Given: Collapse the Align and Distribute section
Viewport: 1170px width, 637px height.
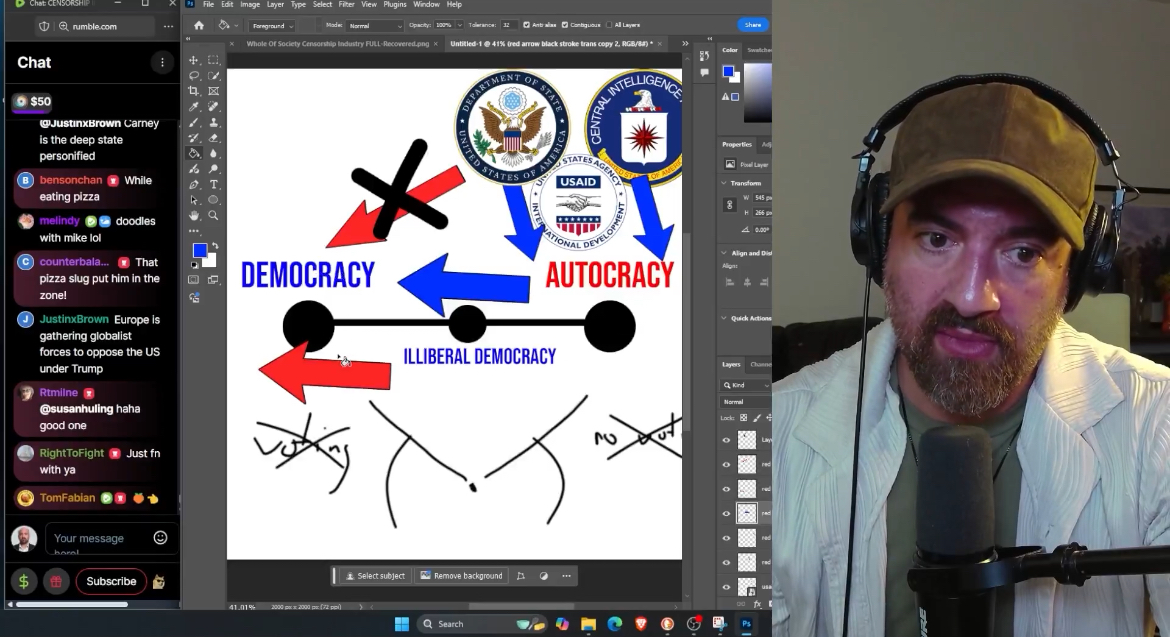Looking at the screenshot, I should (x=724, y=253).
